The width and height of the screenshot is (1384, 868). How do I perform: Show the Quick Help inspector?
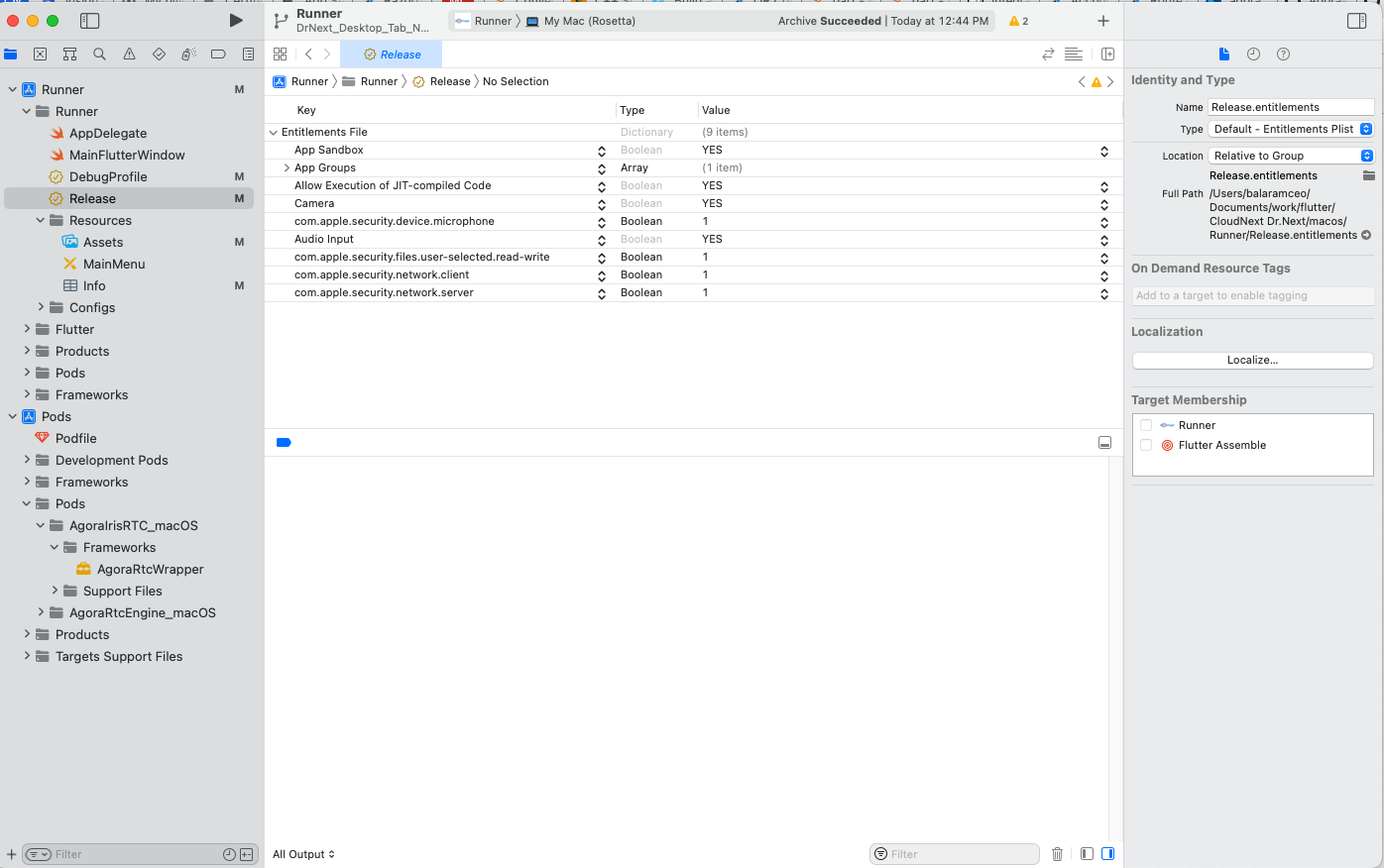(x=1283, y=54)
